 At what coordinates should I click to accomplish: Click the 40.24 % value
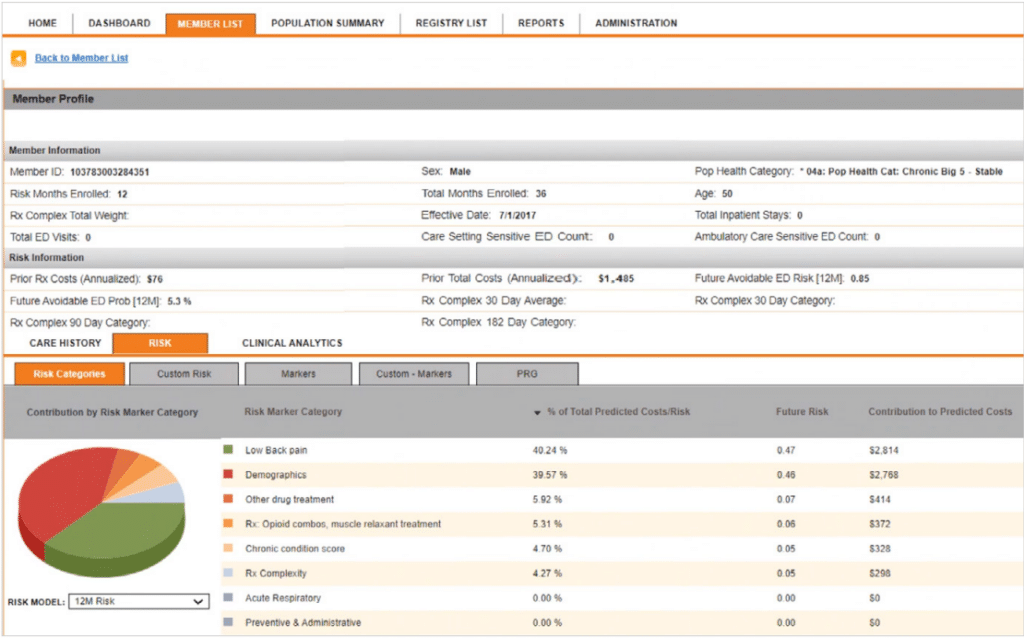tap(550, 450)
